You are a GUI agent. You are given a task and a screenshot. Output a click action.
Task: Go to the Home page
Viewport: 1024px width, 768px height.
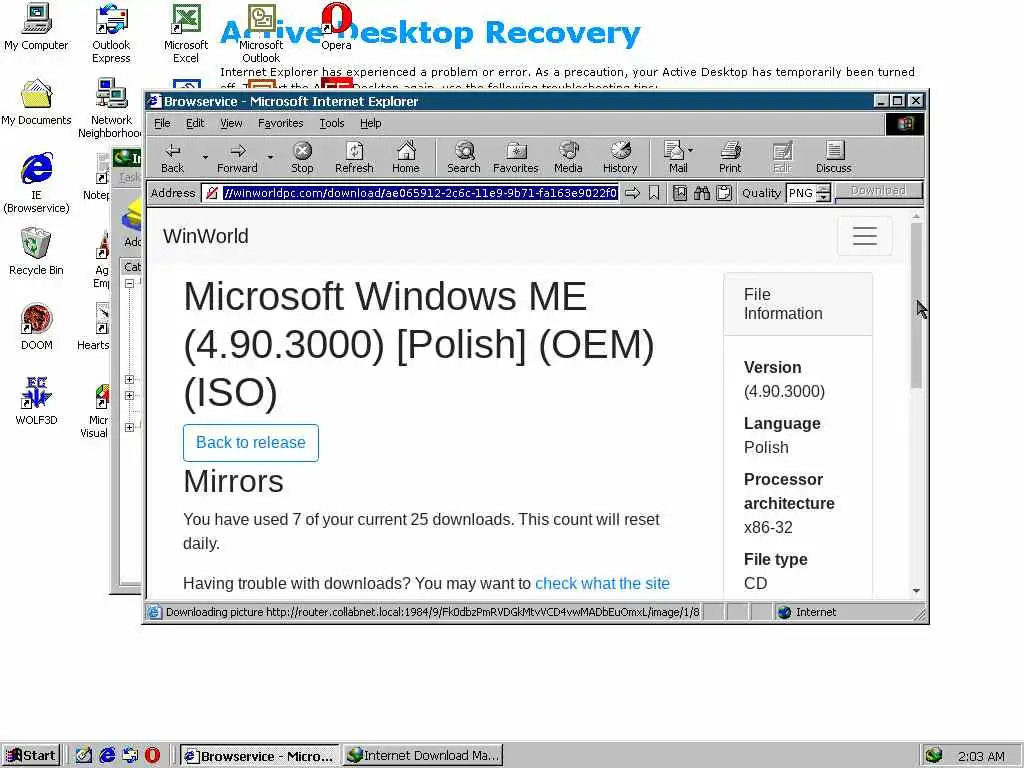[x=406, y=158]
